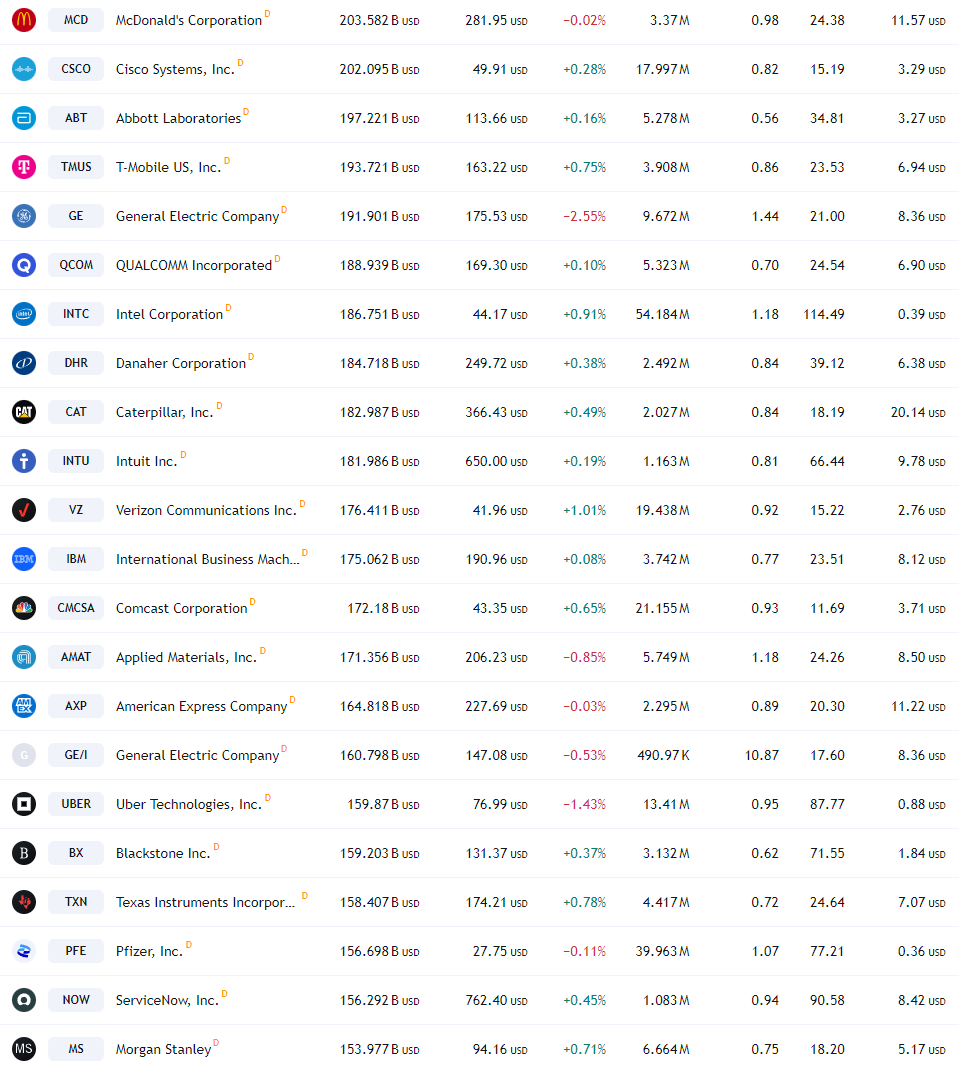This screenshot has height=1069, width=959.
Task: Click the American Express logo icon
Action: [x=24, y=706]
